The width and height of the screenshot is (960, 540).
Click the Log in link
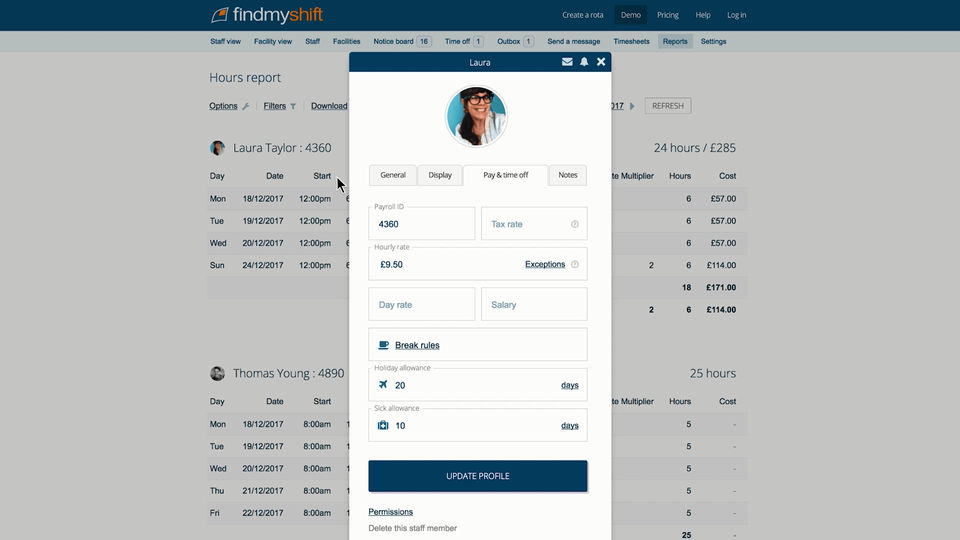click(737, 15)
